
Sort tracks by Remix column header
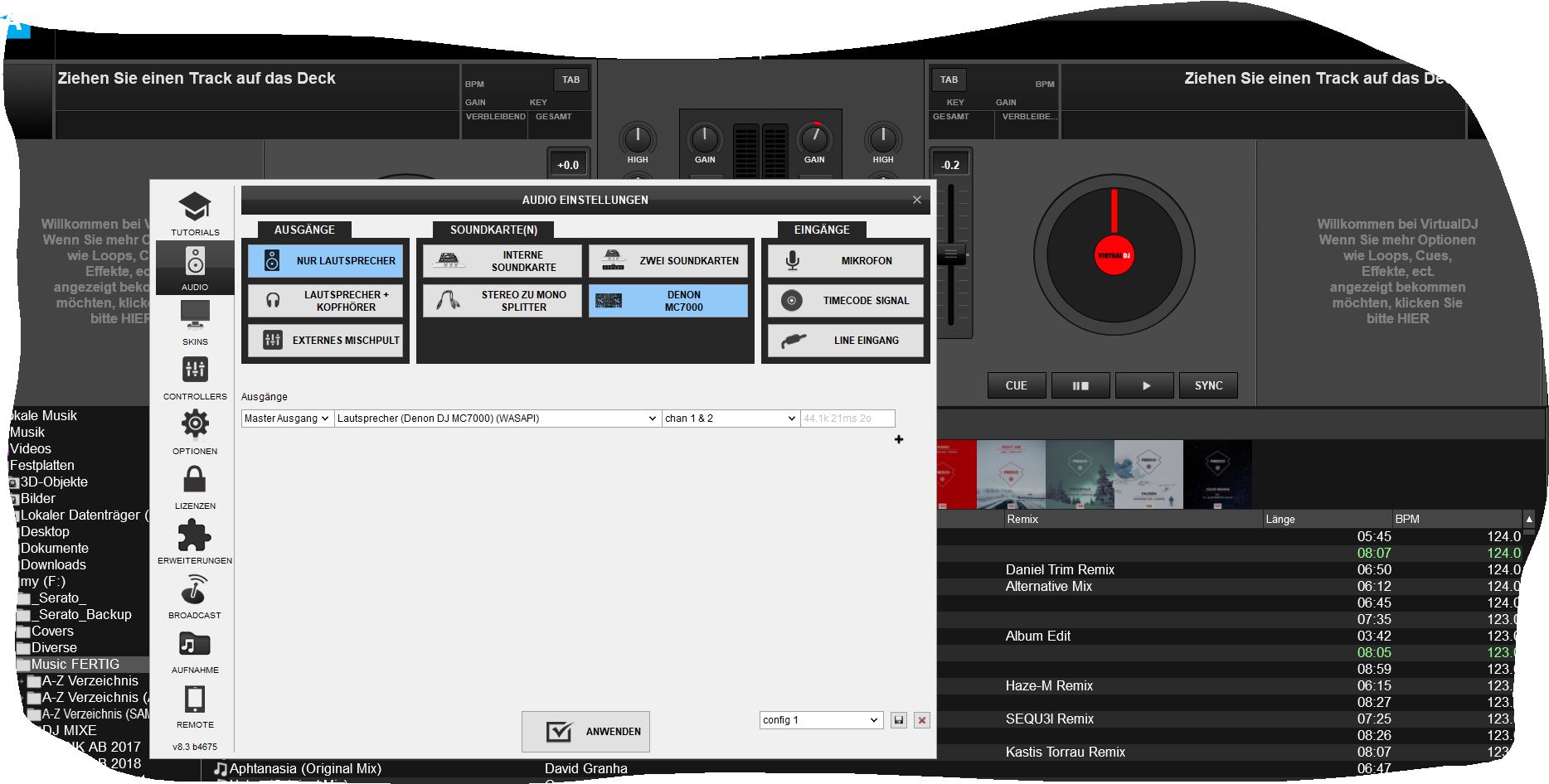[x=1132, y=519]
